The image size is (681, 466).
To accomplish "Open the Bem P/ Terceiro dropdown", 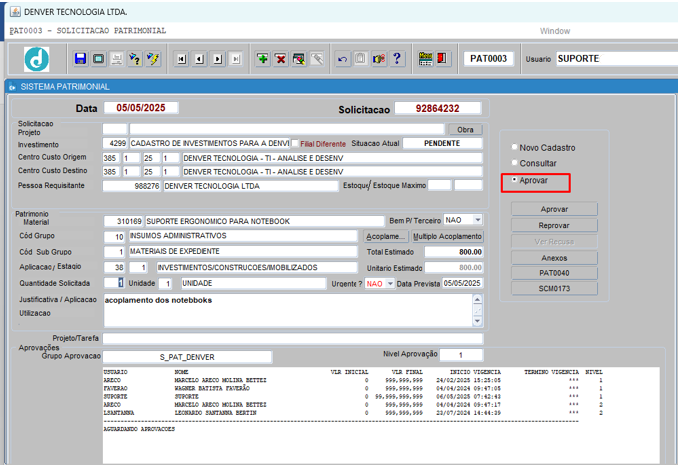I will click(478, 220).
